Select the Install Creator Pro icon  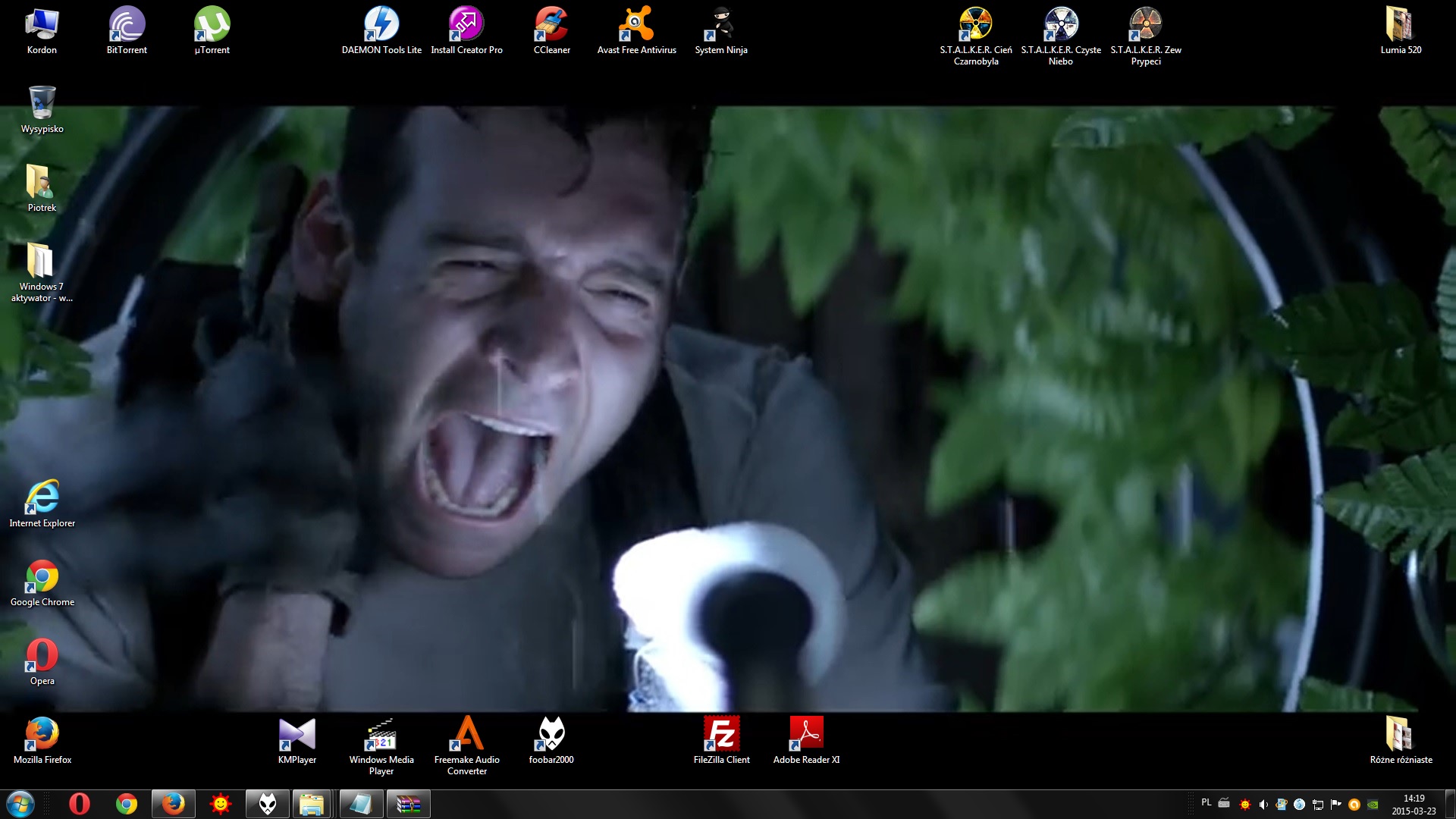coord(466,30)
